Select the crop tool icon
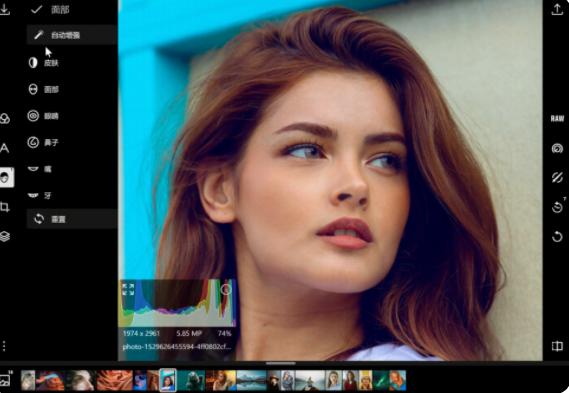 [5, 207]
